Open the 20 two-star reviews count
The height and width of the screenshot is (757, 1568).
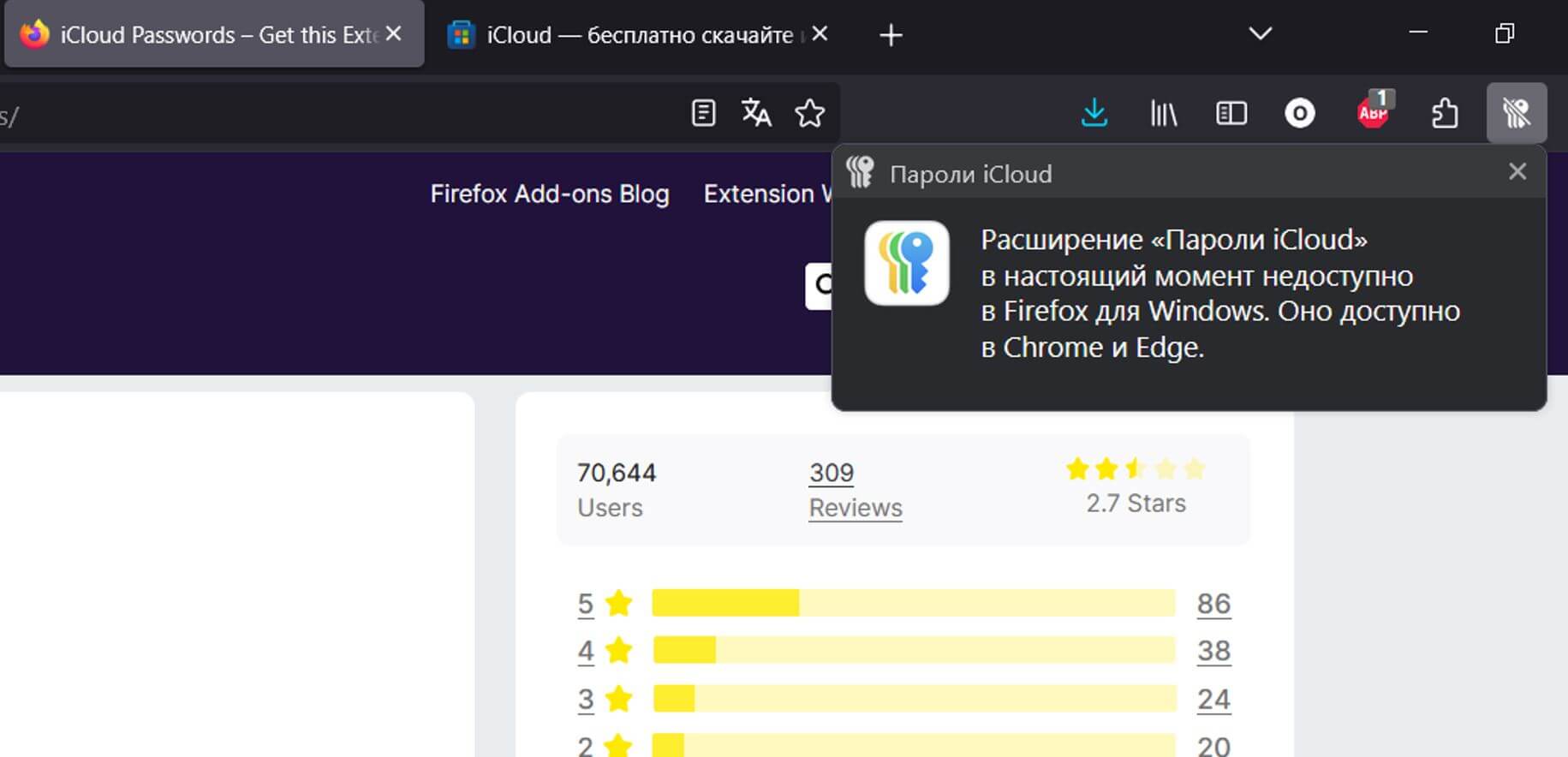[1213, 745]
